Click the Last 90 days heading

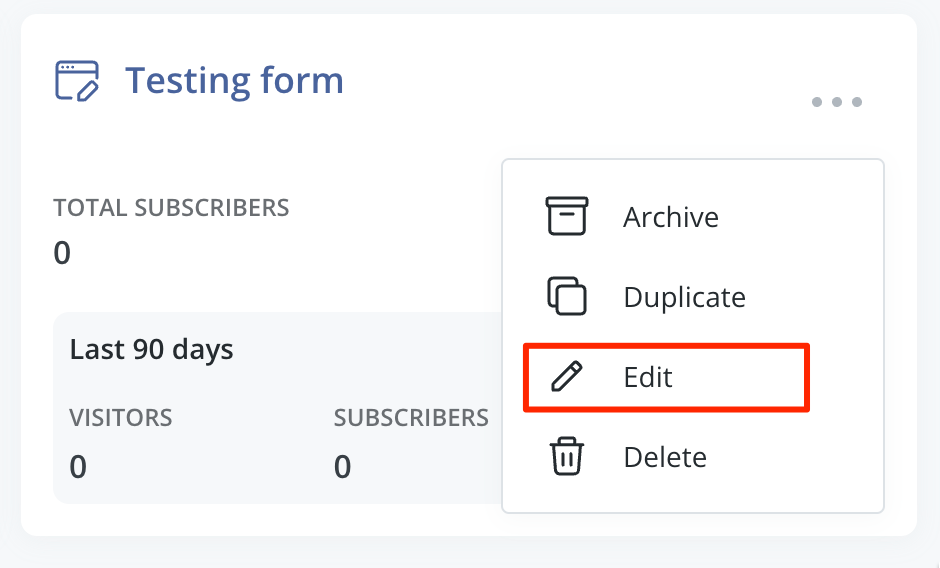(x=151, y=350)
